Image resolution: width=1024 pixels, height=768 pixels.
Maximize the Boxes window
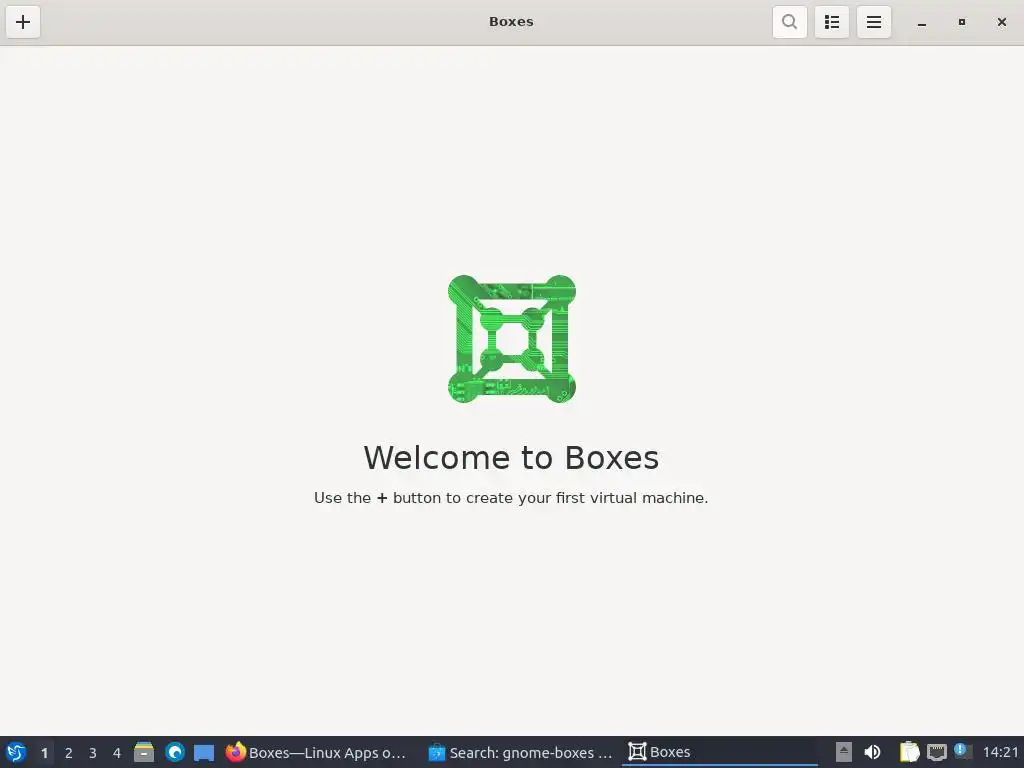(961, 22)
